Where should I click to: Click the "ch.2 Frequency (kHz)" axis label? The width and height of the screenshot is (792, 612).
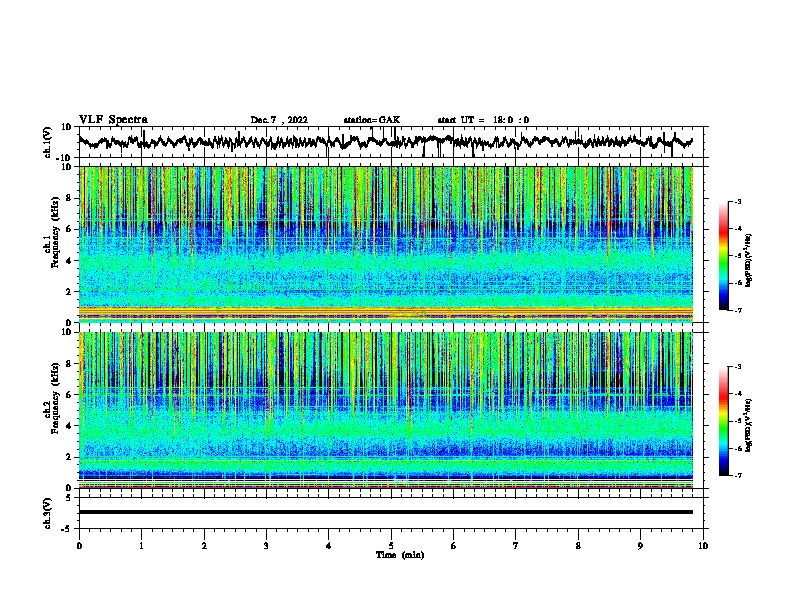pos(52,398)
